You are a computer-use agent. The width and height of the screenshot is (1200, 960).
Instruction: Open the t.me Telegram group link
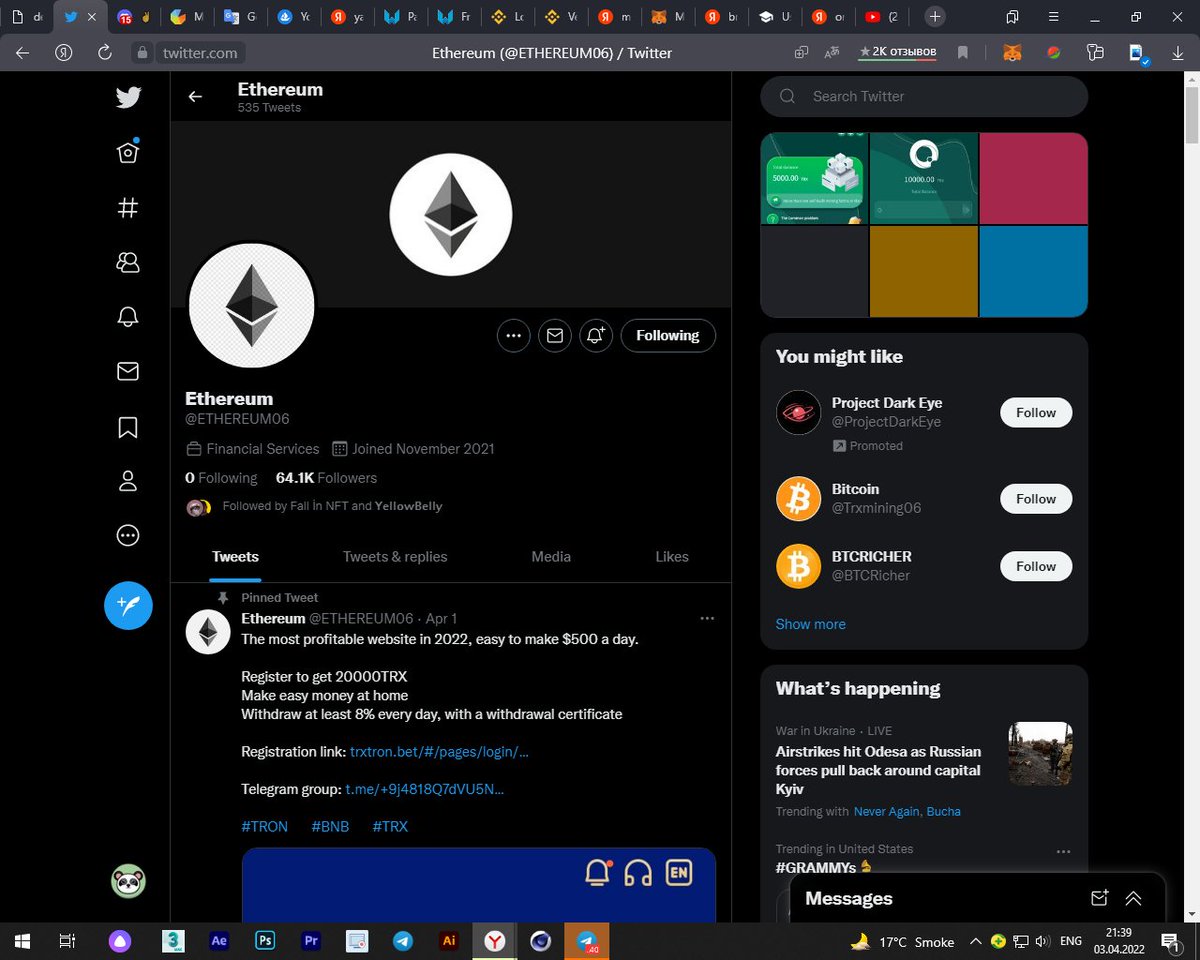tap(425, 789)
